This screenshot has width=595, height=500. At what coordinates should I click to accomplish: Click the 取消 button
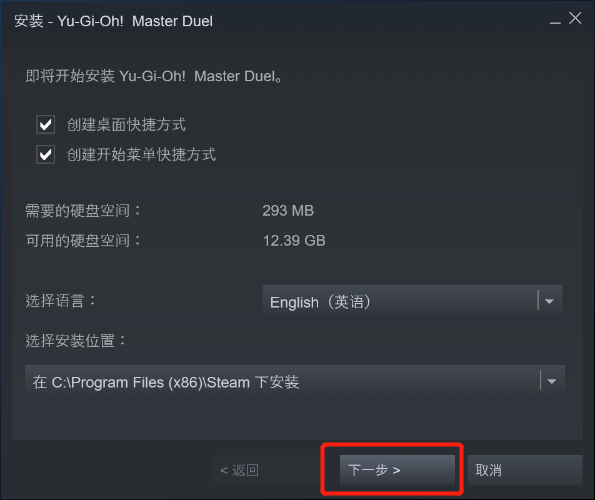coord(525,470)
